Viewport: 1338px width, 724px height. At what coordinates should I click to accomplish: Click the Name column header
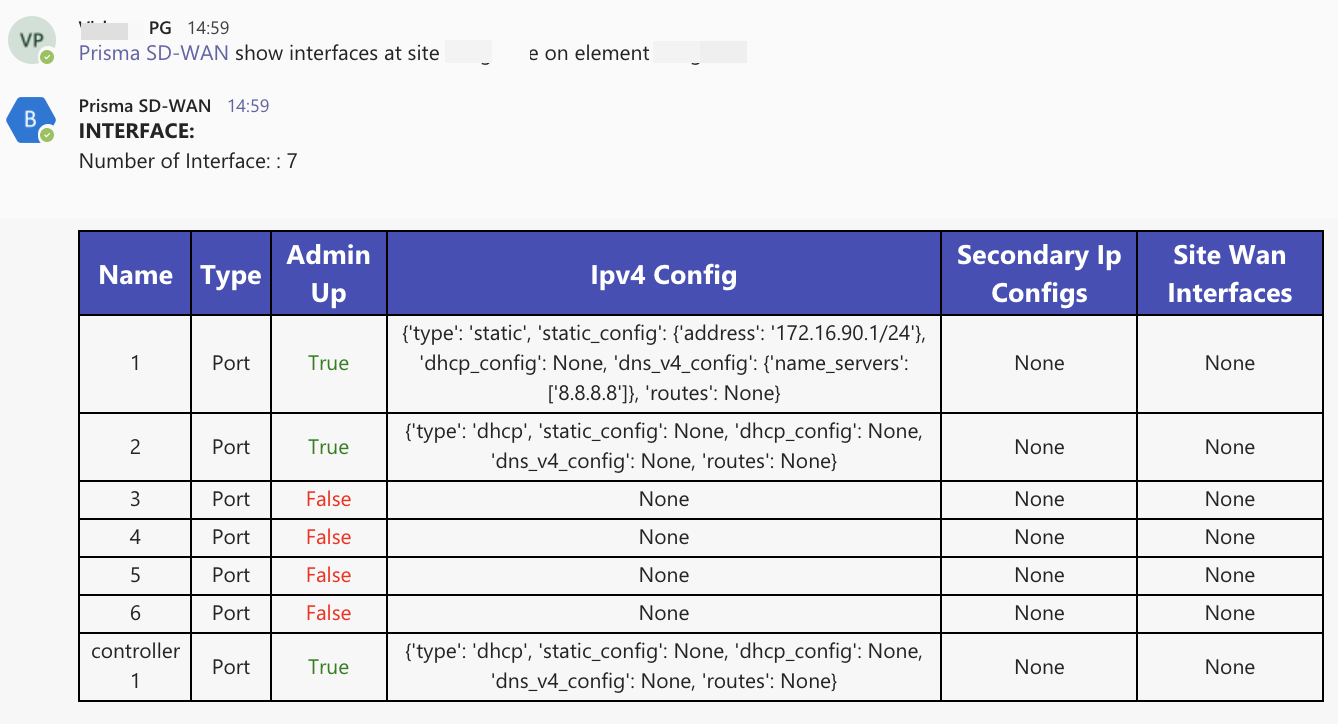[x=135, y=275]
